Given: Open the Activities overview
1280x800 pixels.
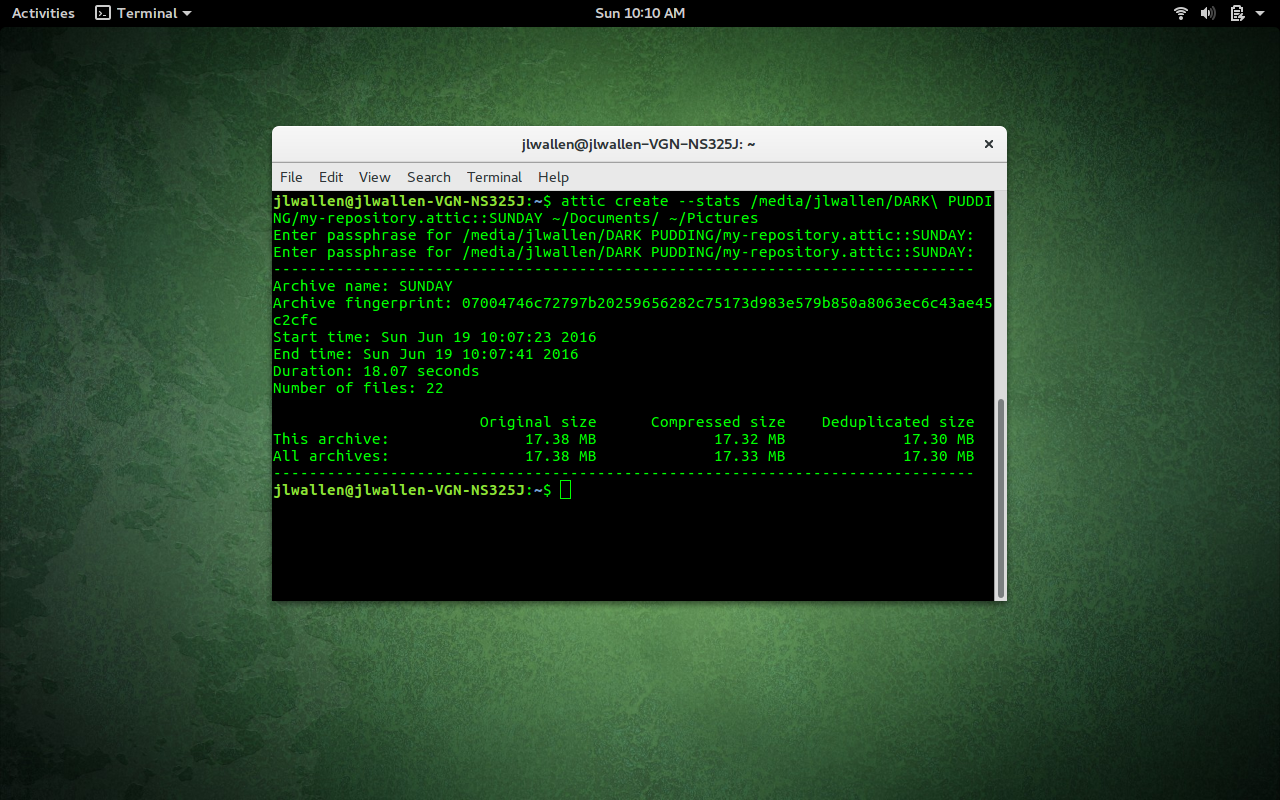Looking at the screenshot, I should (43, 13).
